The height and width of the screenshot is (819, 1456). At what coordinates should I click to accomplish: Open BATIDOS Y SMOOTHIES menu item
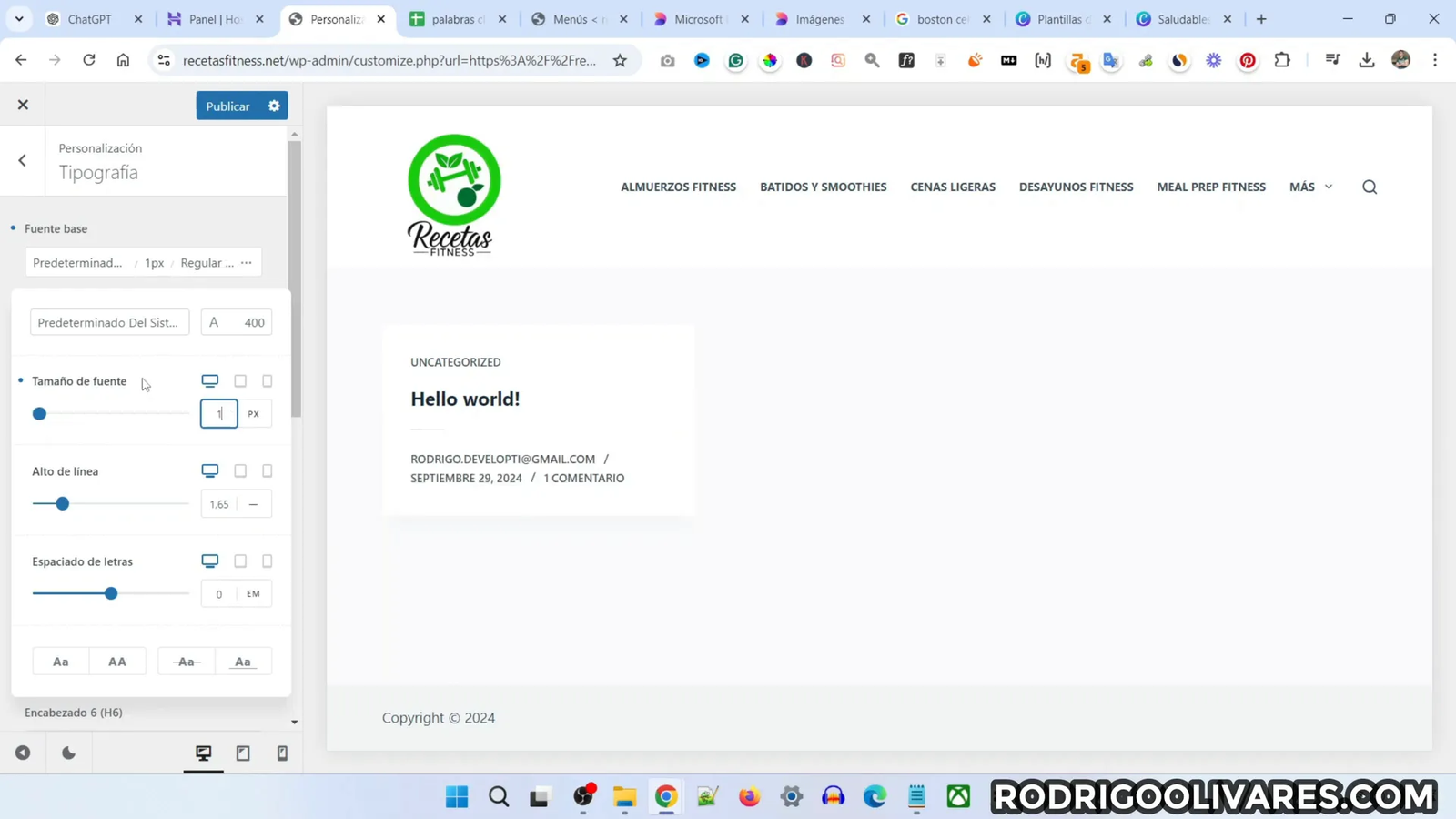pyautogui.click(x=823, y=187)
